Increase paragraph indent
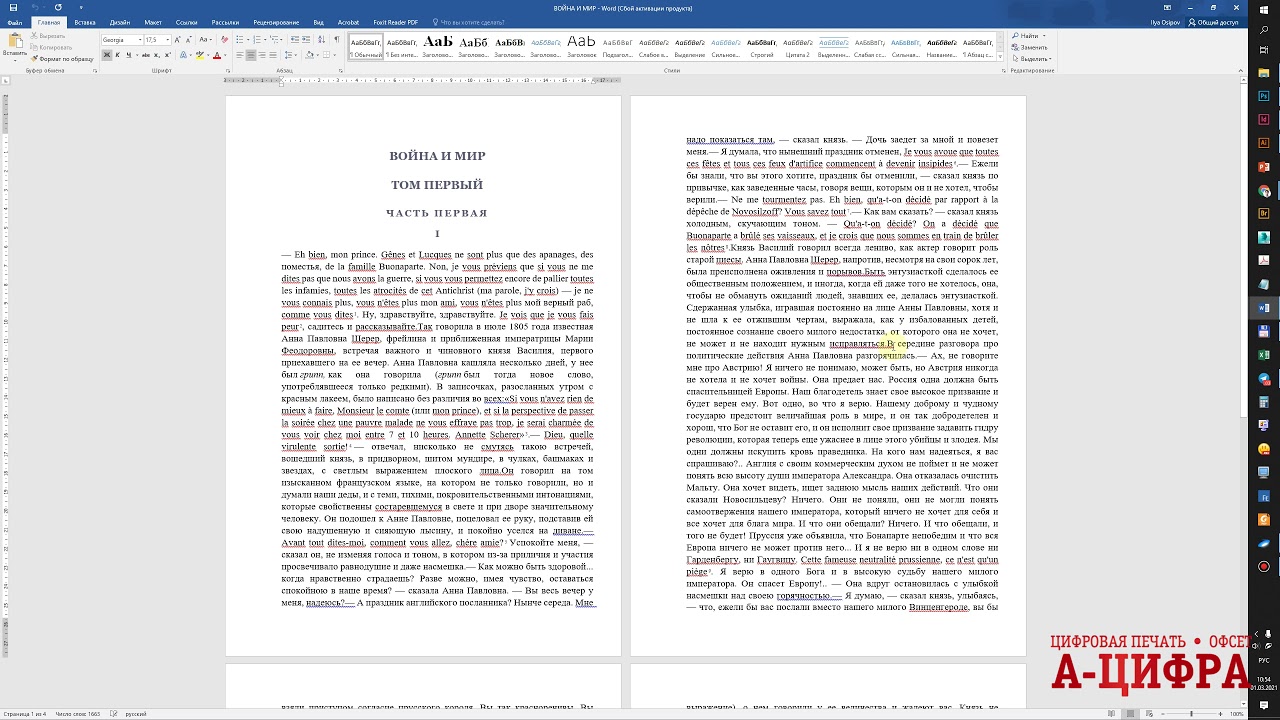The width and height of the screenshot is (1280, 720). pos(306,40)
